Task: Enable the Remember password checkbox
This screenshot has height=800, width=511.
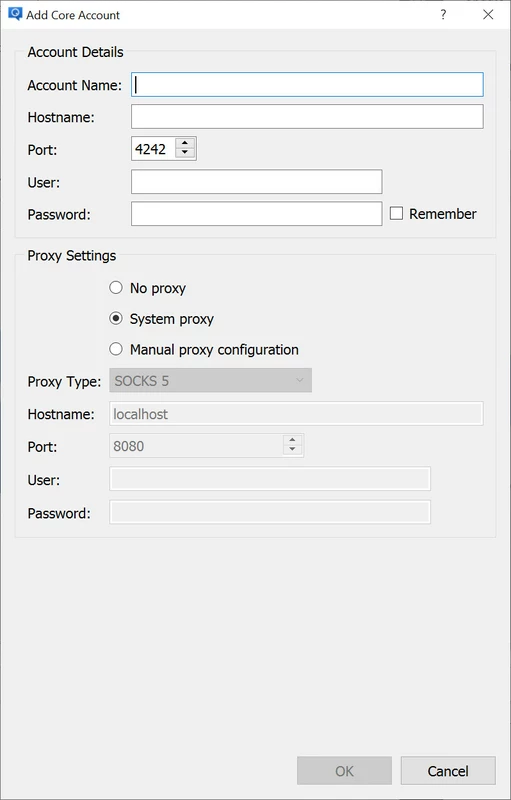Action: click(x=396, y=214)
